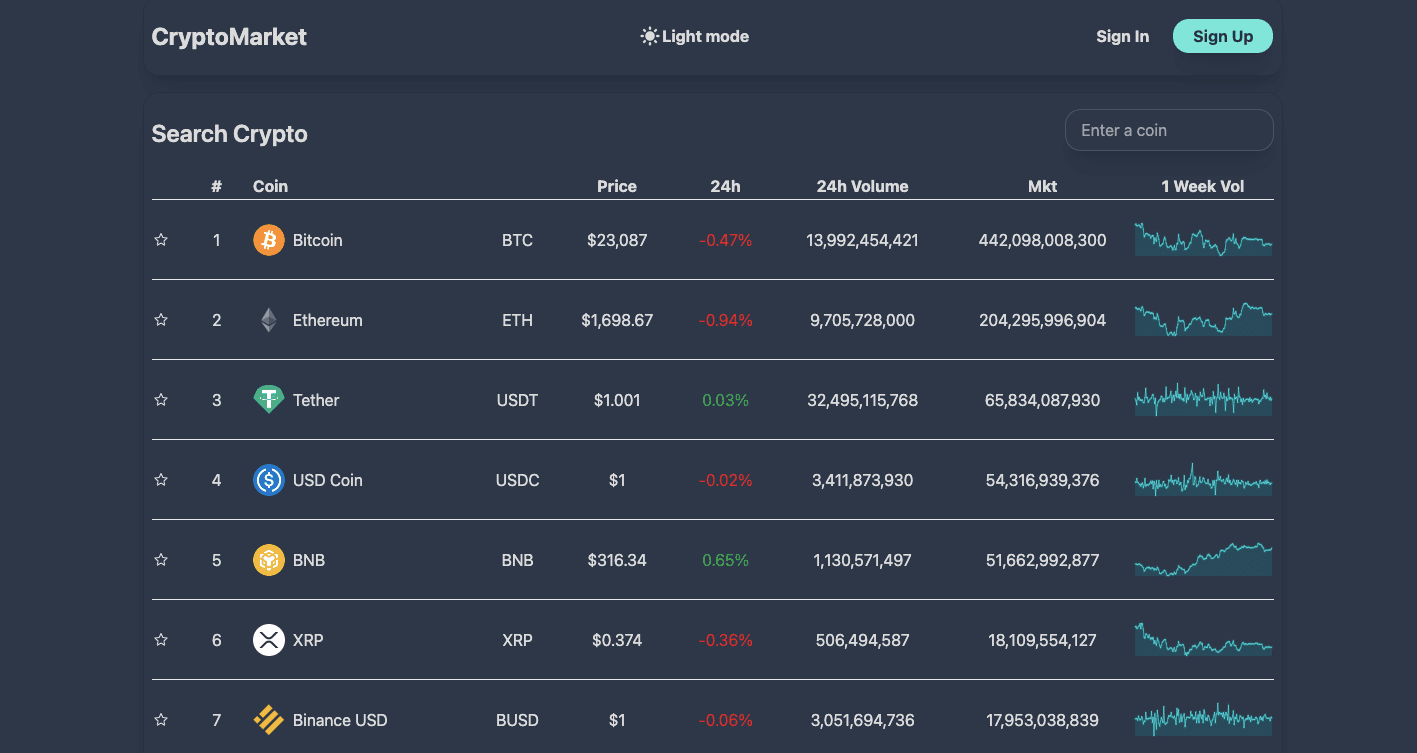The image size is (1417, 753).
Task: Click the Coin column header
Action: (x=270, y=186)
